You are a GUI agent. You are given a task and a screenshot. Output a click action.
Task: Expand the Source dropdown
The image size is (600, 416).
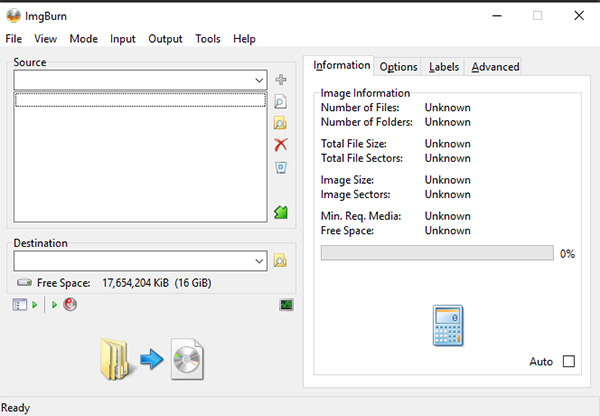(x=259, y=80)
